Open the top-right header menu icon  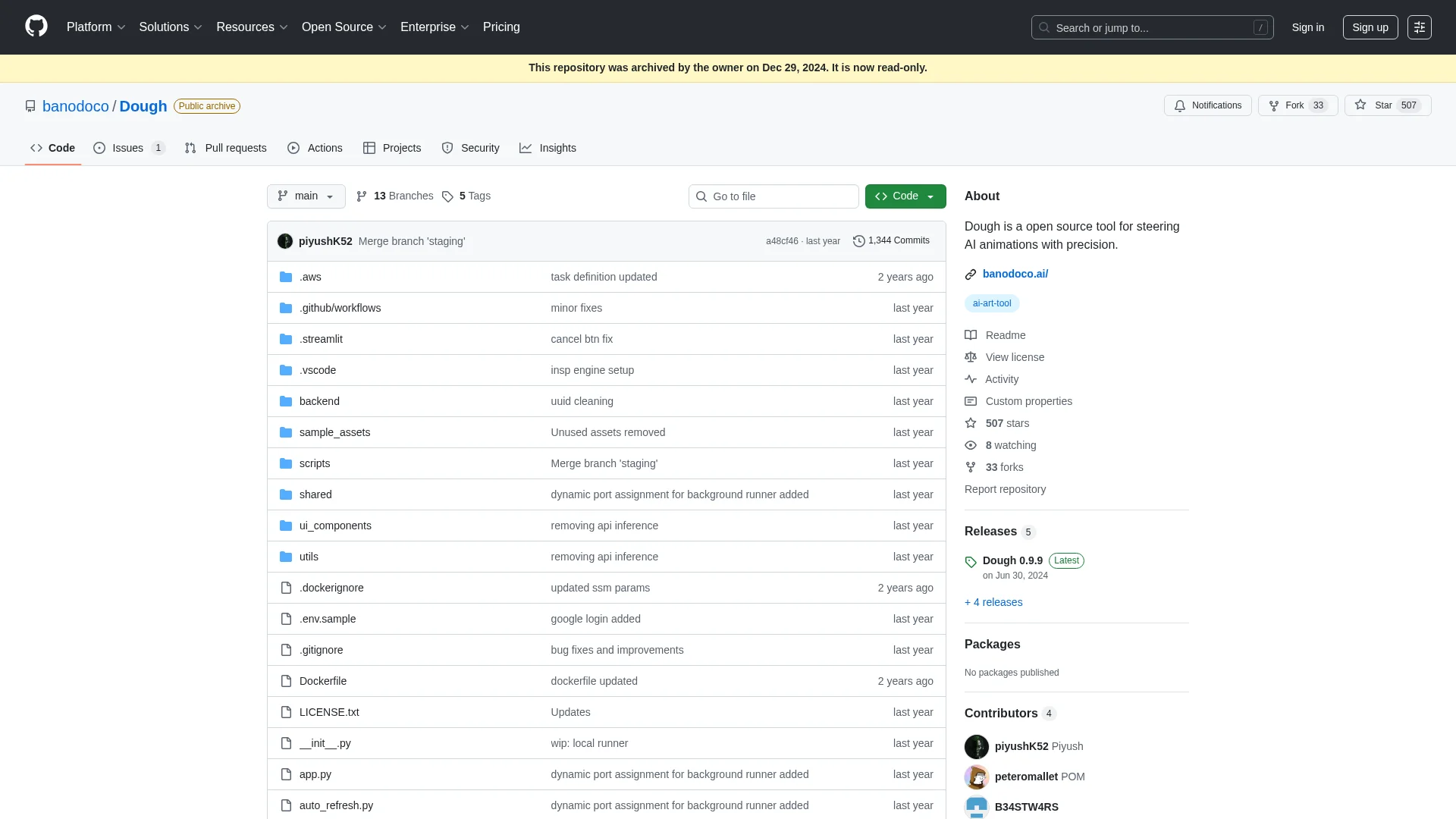click(x=1419, y=27)
